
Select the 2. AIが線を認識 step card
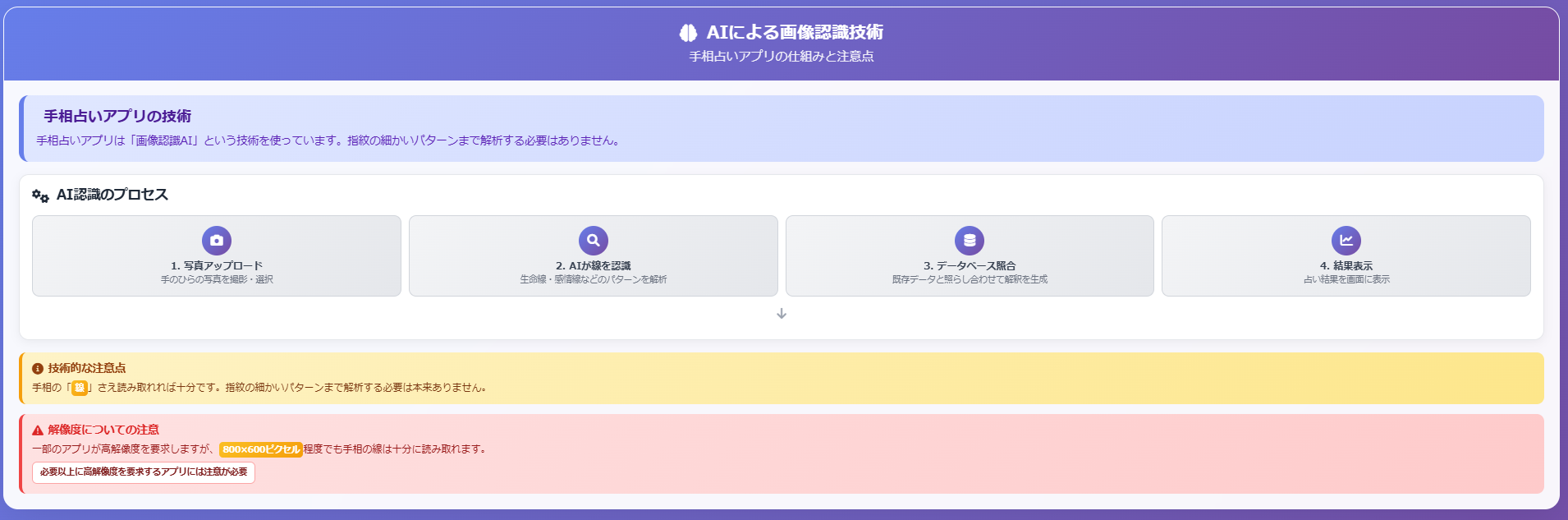[594, 255]
